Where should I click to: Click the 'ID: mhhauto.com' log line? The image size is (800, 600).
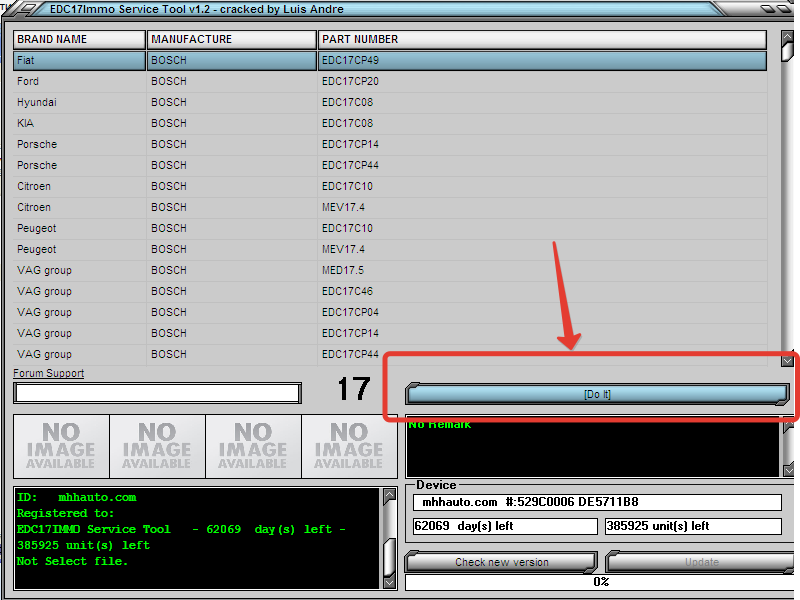(x=77, y=497)
